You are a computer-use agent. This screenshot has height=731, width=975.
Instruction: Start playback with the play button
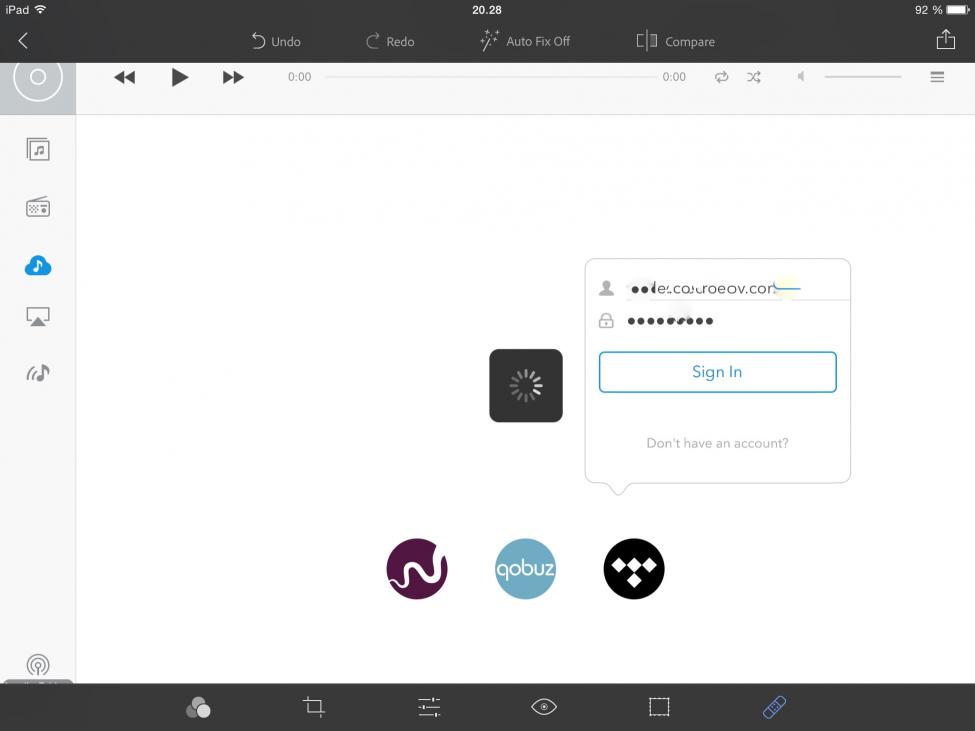180,77
